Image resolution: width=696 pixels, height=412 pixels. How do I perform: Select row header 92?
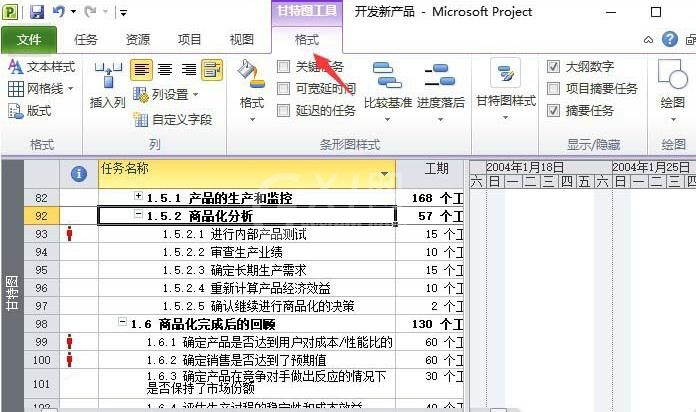click(41, 216)
